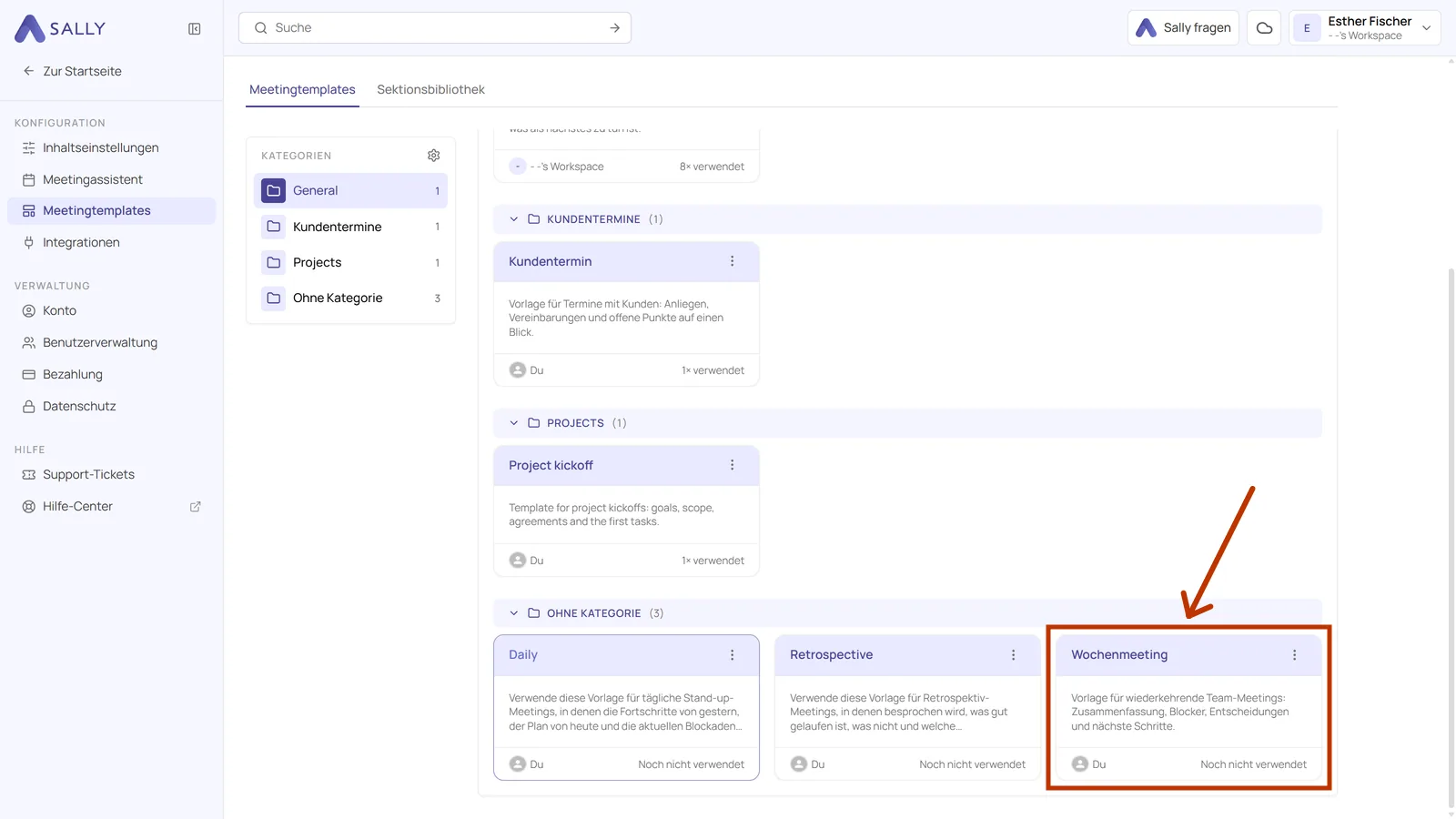Open three-dot menu on Wochenmeeting card
This screenshot has height=819, width=1456.
pyautogui.click(x=1294, y=655)
